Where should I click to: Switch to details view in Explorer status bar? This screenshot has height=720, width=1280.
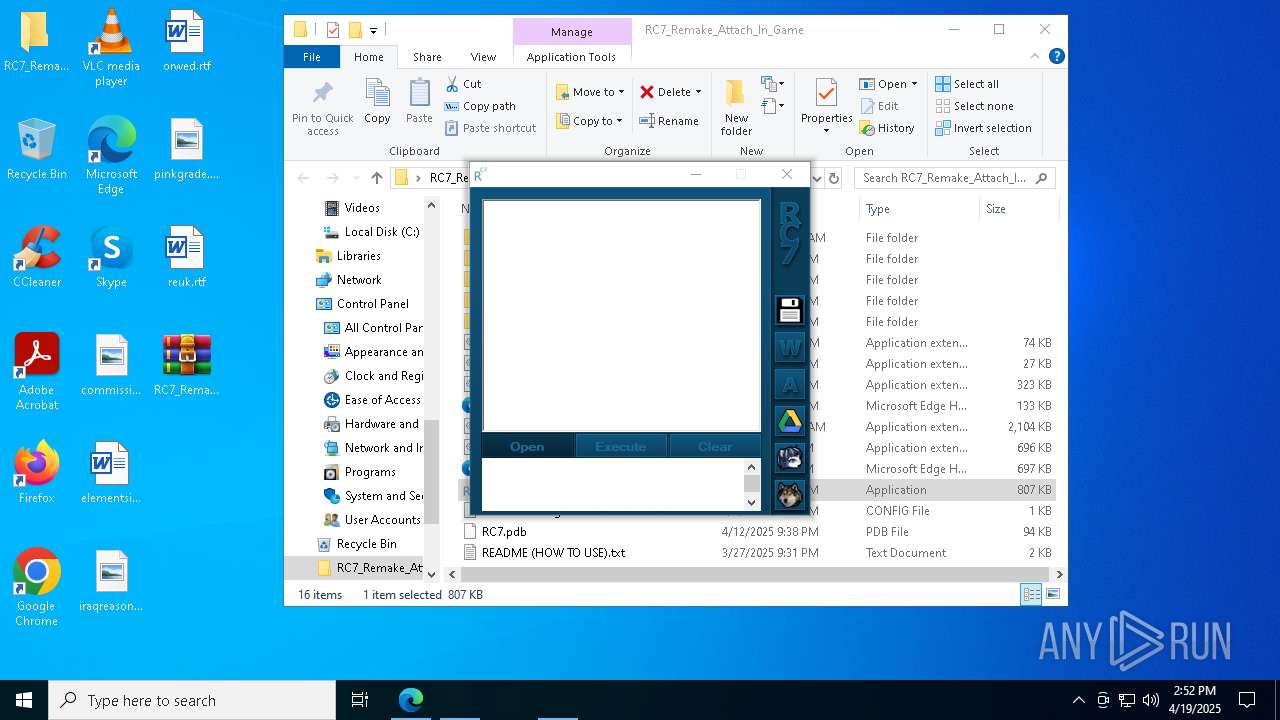(1031, 594)
